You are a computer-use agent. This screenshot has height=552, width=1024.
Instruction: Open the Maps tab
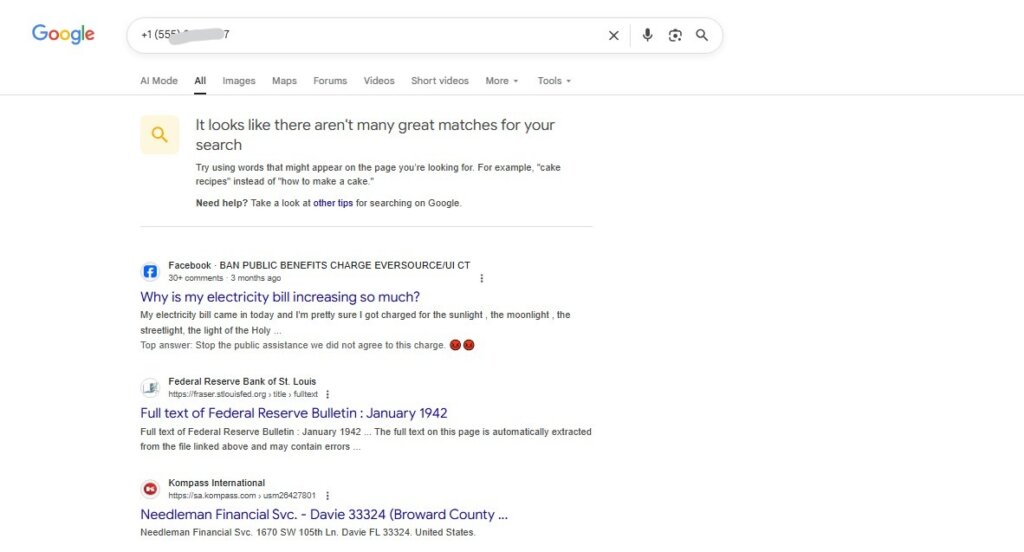(284, 81)
